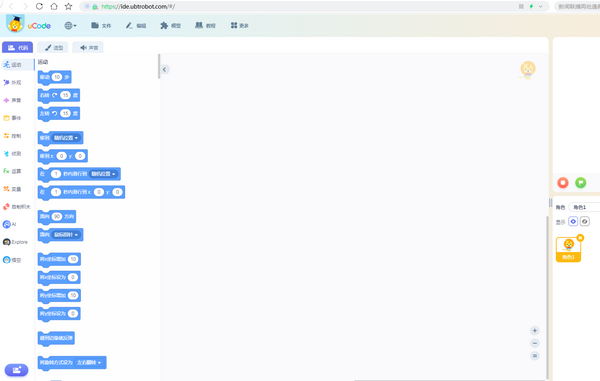Image resolution: width=600 pixels, height=381 pixels.
Task: Click the add extension button at bottom-left
Action: pos(16,370)
